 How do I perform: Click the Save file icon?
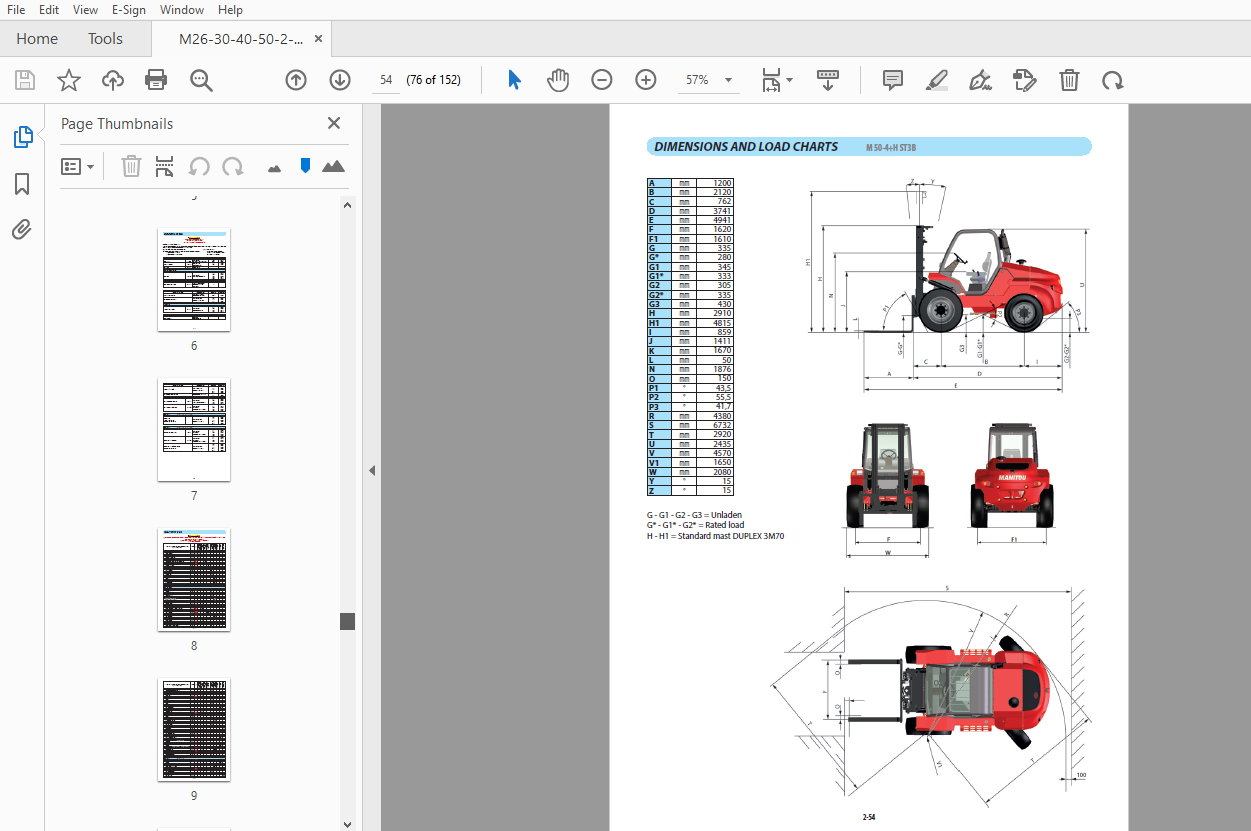25,80
